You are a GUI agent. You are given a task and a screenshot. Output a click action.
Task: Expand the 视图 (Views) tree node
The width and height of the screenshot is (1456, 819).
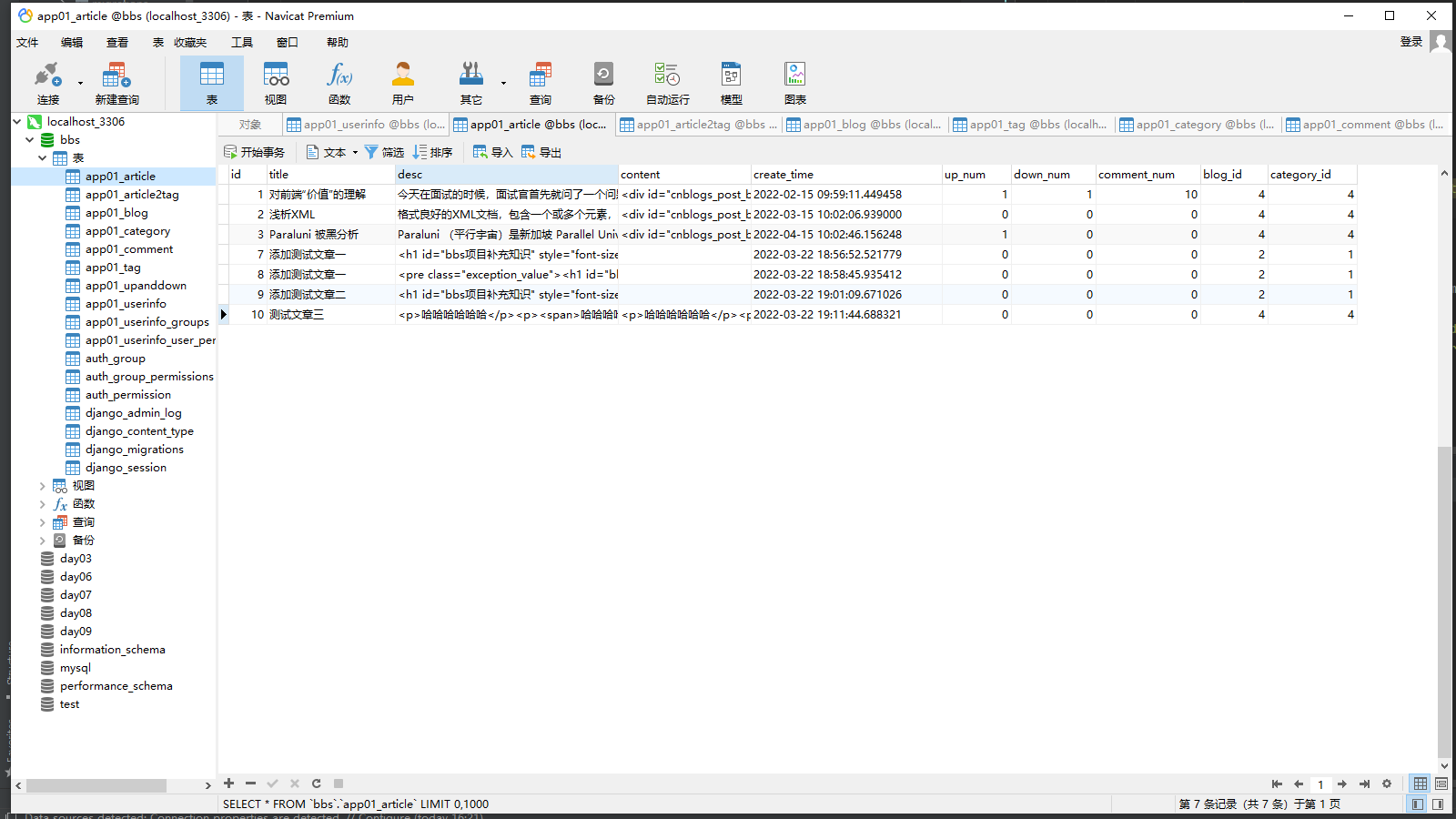(x=43, y=486)
